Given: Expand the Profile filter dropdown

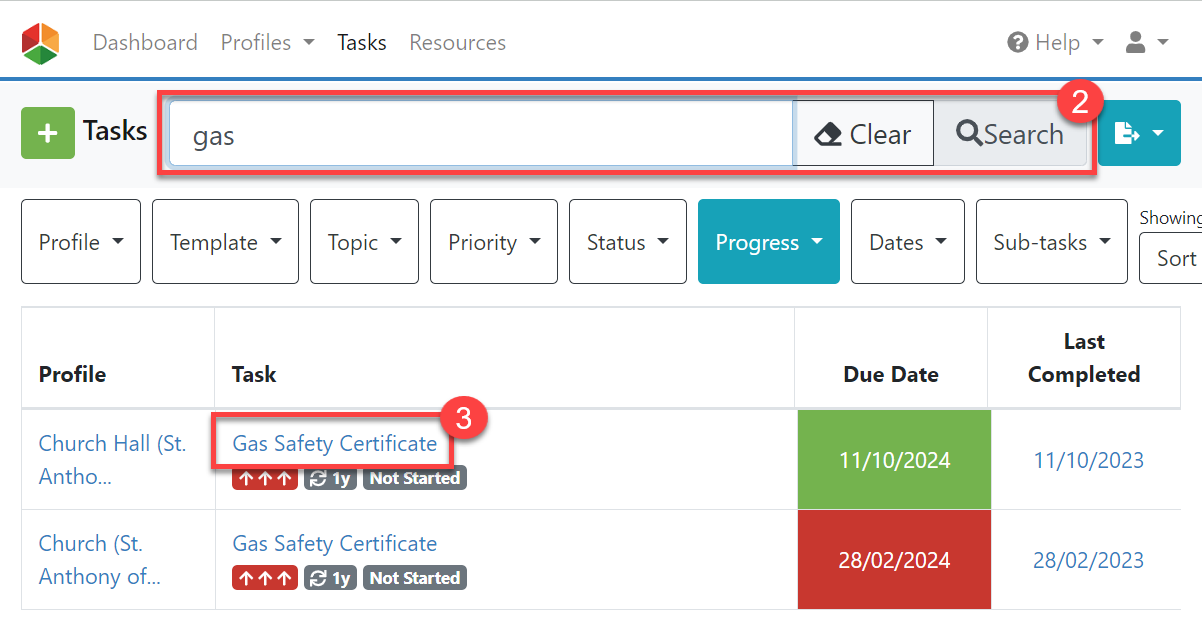Looking at the screenshot, I should 81,242.
